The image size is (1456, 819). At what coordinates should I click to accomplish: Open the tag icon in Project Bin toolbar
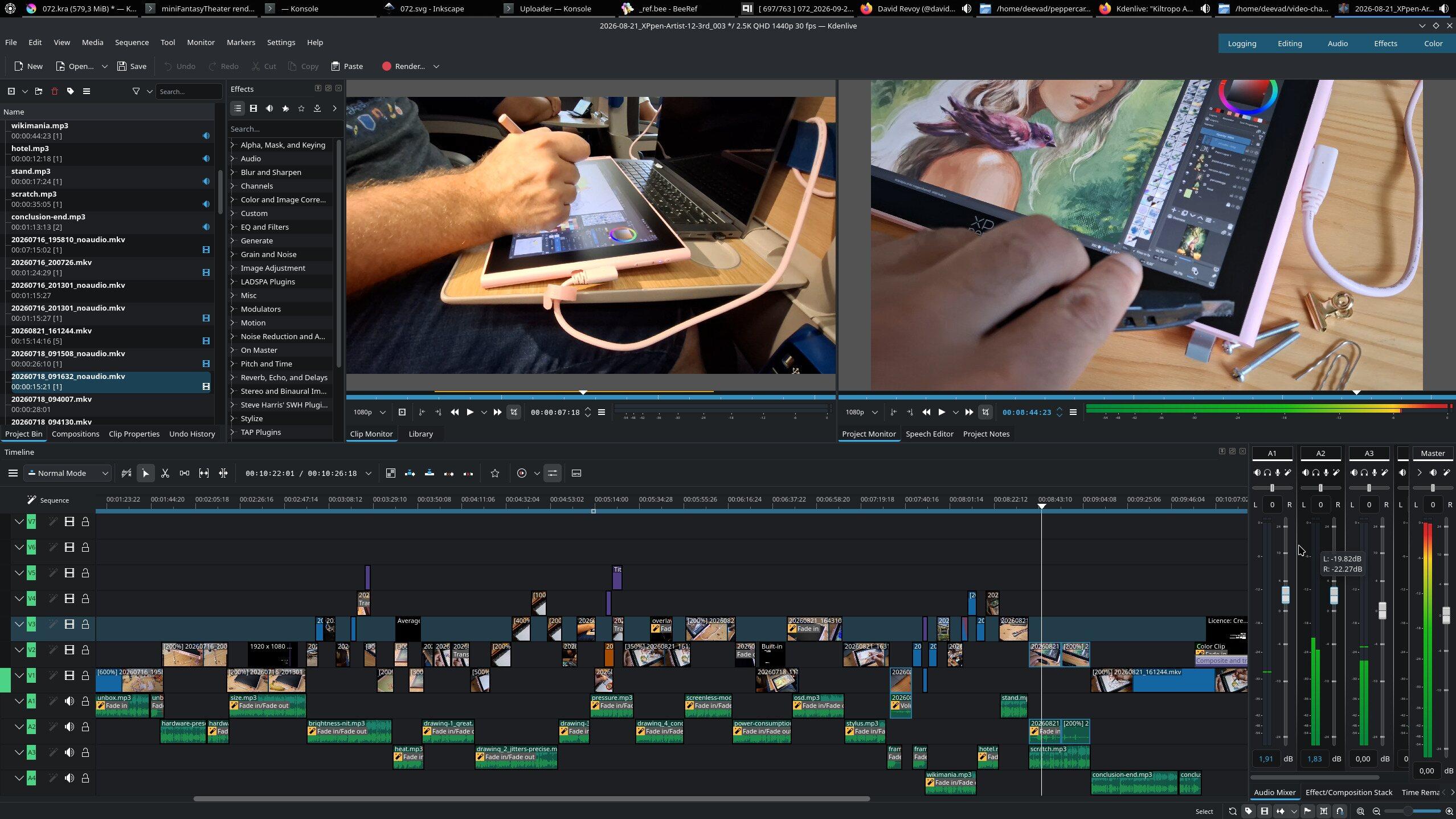[71, 91]
